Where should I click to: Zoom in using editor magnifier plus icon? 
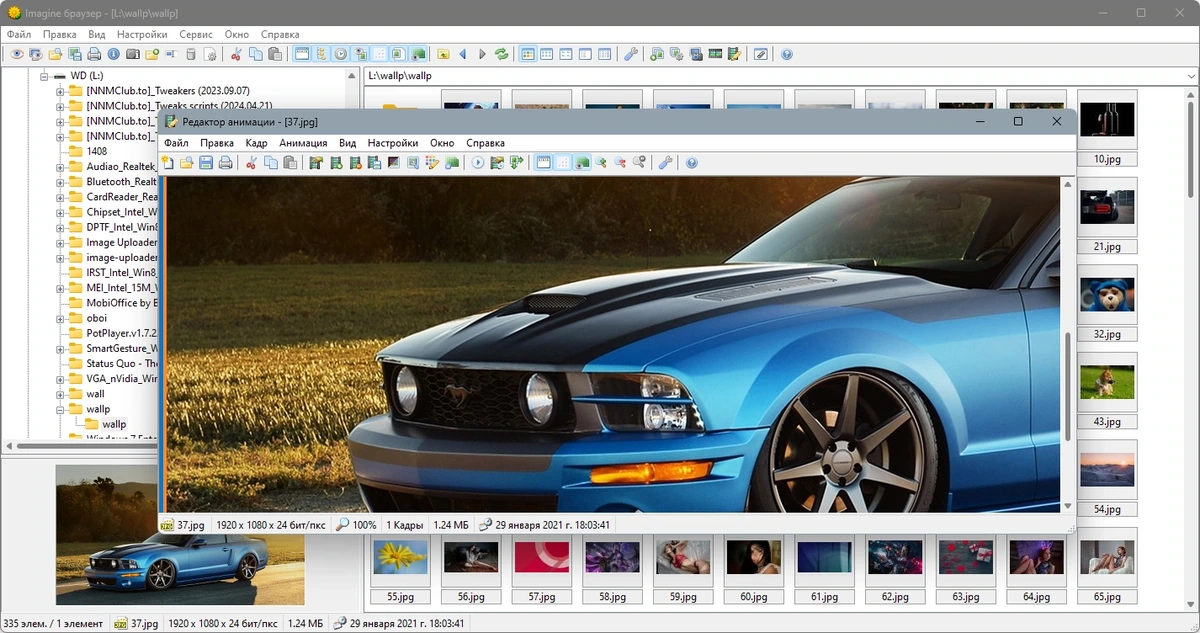click(601, 162)
